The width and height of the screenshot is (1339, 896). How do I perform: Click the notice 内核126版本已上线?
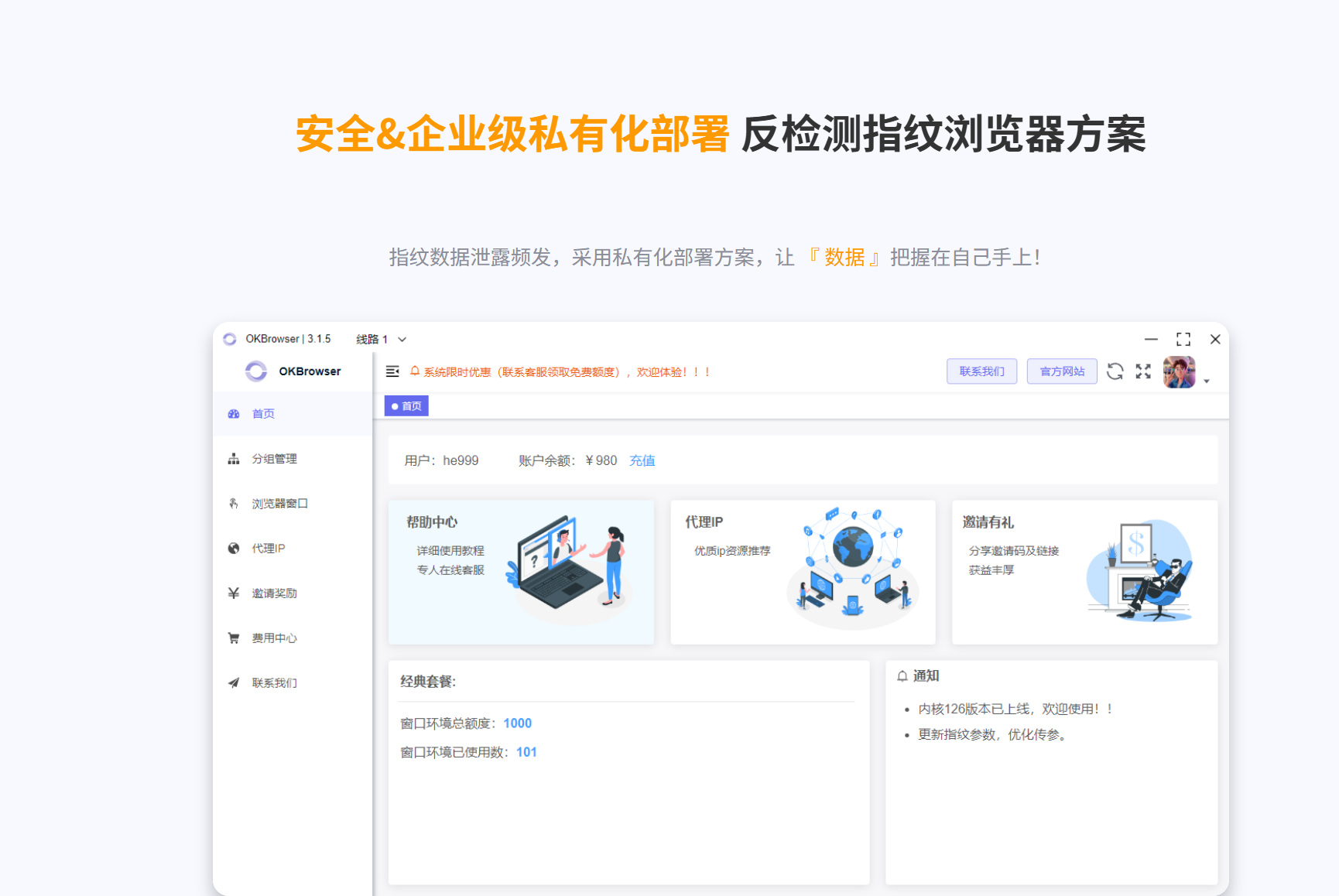pyautogui.click(x=1015, y=709)
